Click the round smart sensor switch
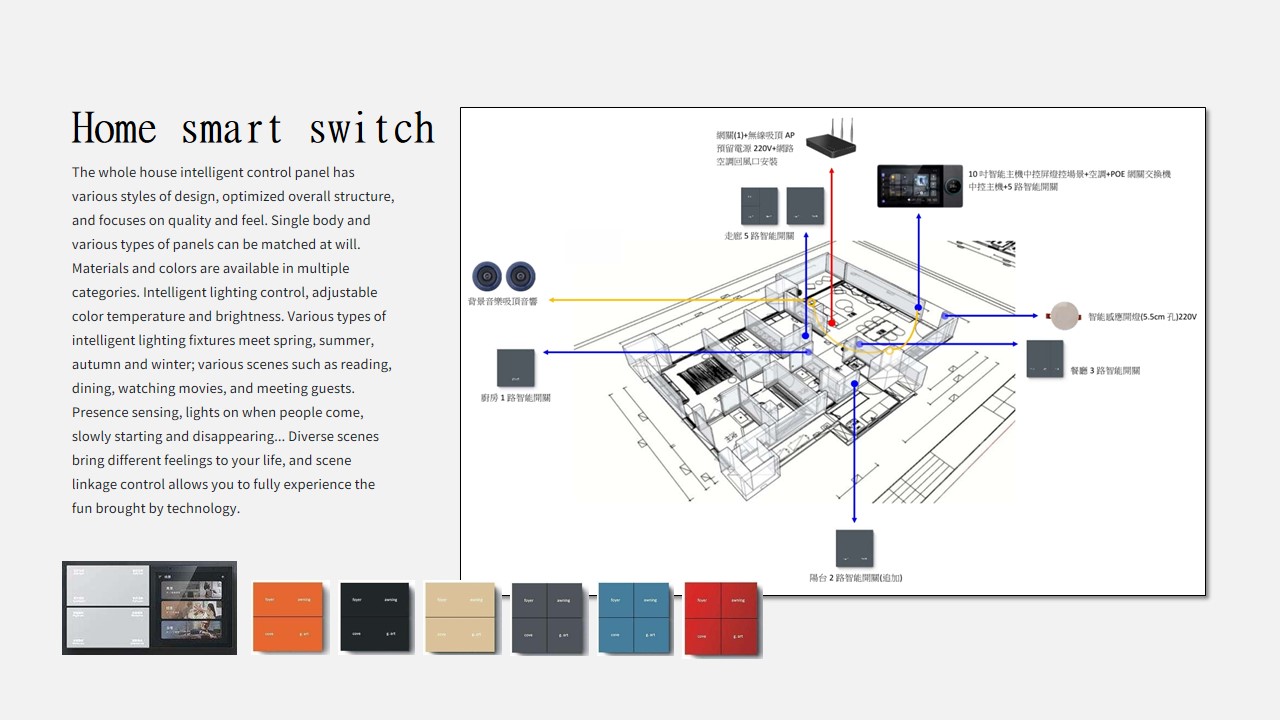Image resolution: width=1280 pixels, height=720 pixels. (1064, 316)
